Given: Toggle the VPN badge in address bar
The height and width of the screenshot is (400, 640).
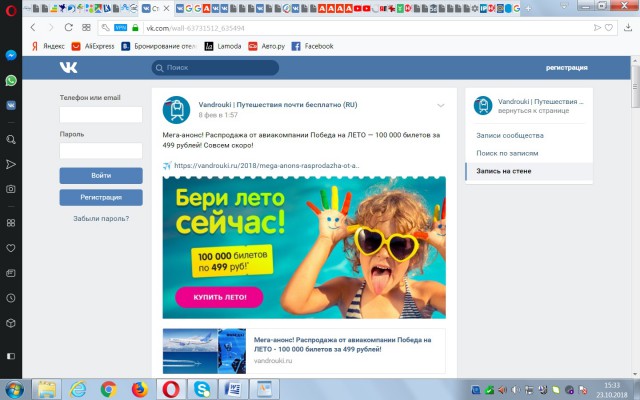Looking at the screenshot, I should point(120,28).
